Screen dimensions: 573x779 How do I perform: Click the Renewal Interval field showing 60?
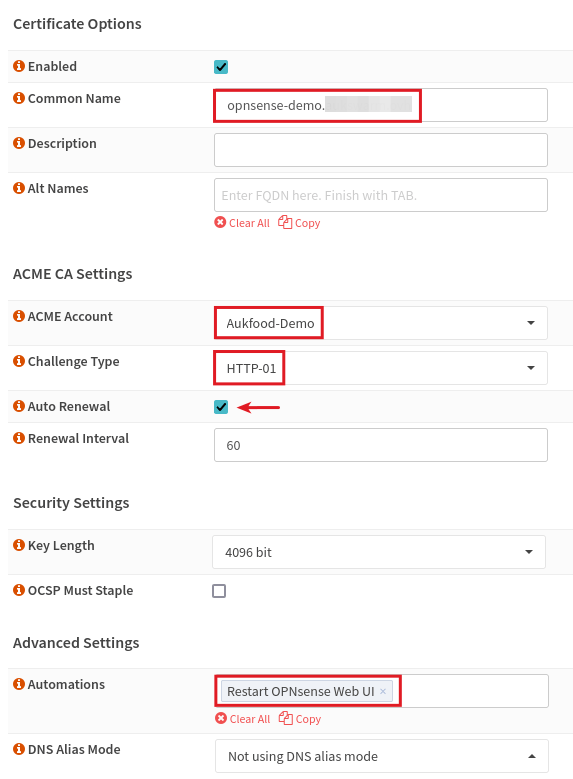click(381, 445)
